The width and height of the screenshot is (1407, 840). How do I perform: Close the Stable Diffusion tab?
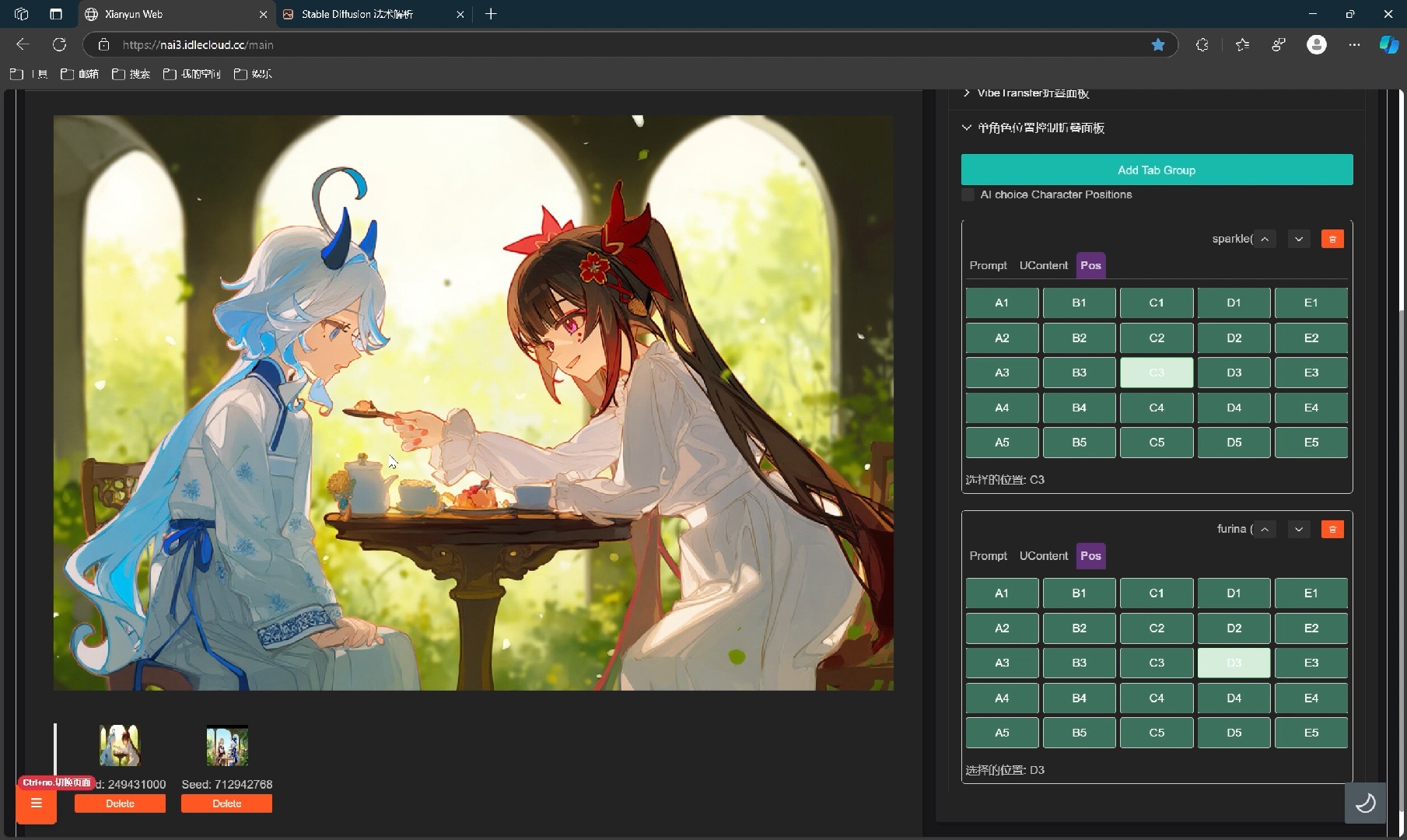[460, 14]
